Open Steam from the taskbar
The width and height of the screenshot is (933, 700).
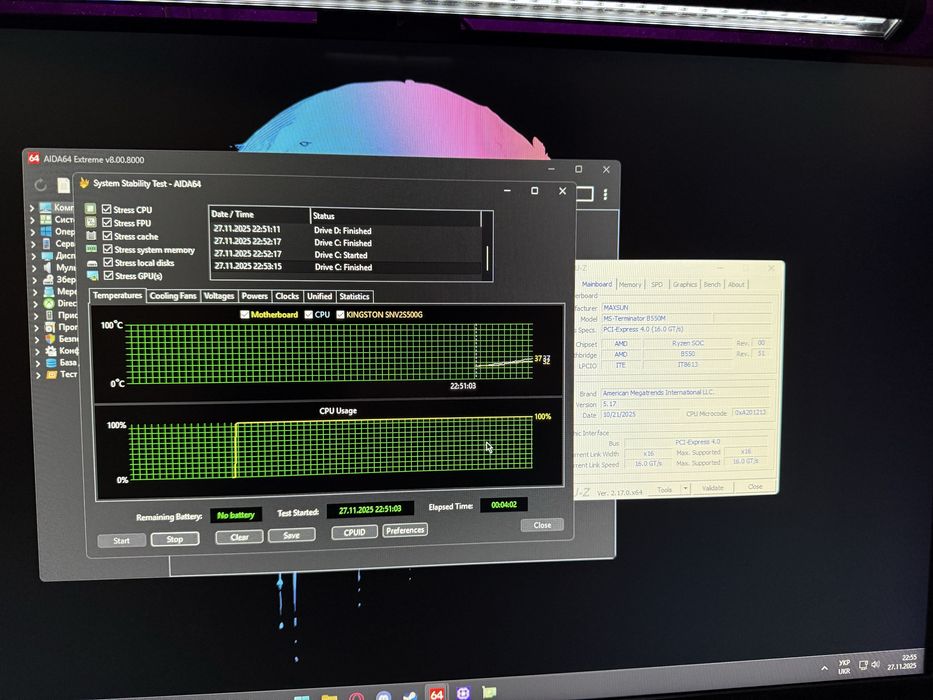410,695
